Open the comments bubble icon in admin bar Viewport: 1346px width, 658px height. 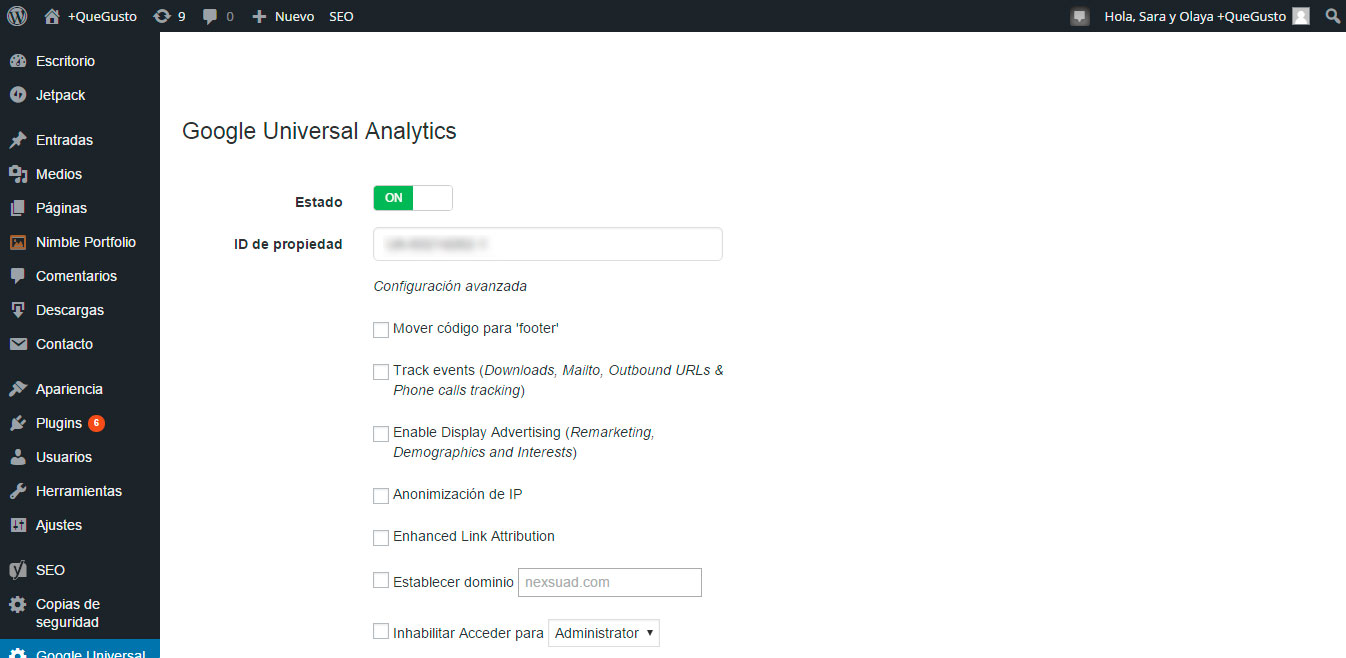click(210, 16)
